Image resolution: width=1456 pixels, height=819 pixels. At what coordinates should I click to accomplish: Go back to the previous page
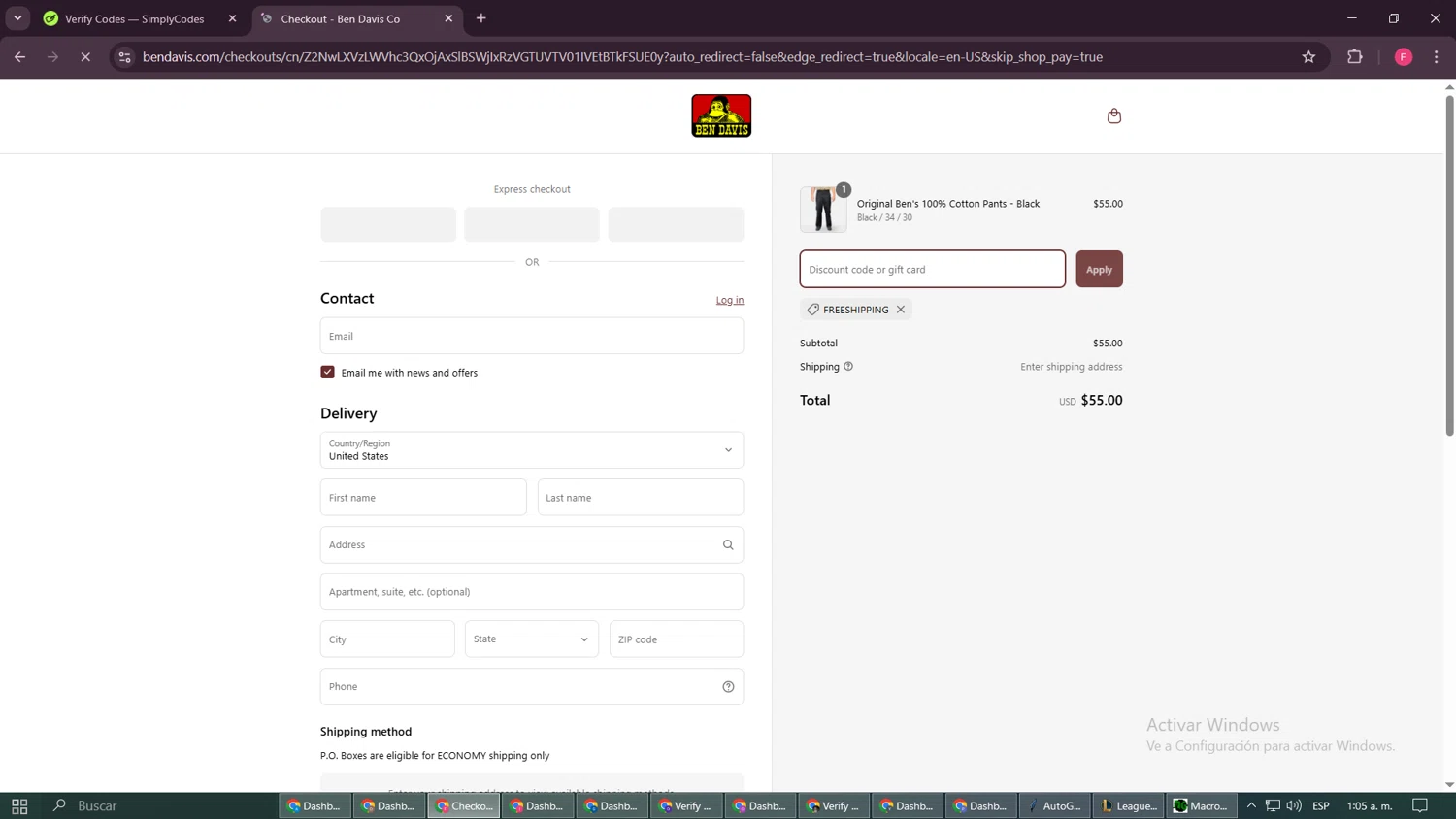tap(19, 57)
